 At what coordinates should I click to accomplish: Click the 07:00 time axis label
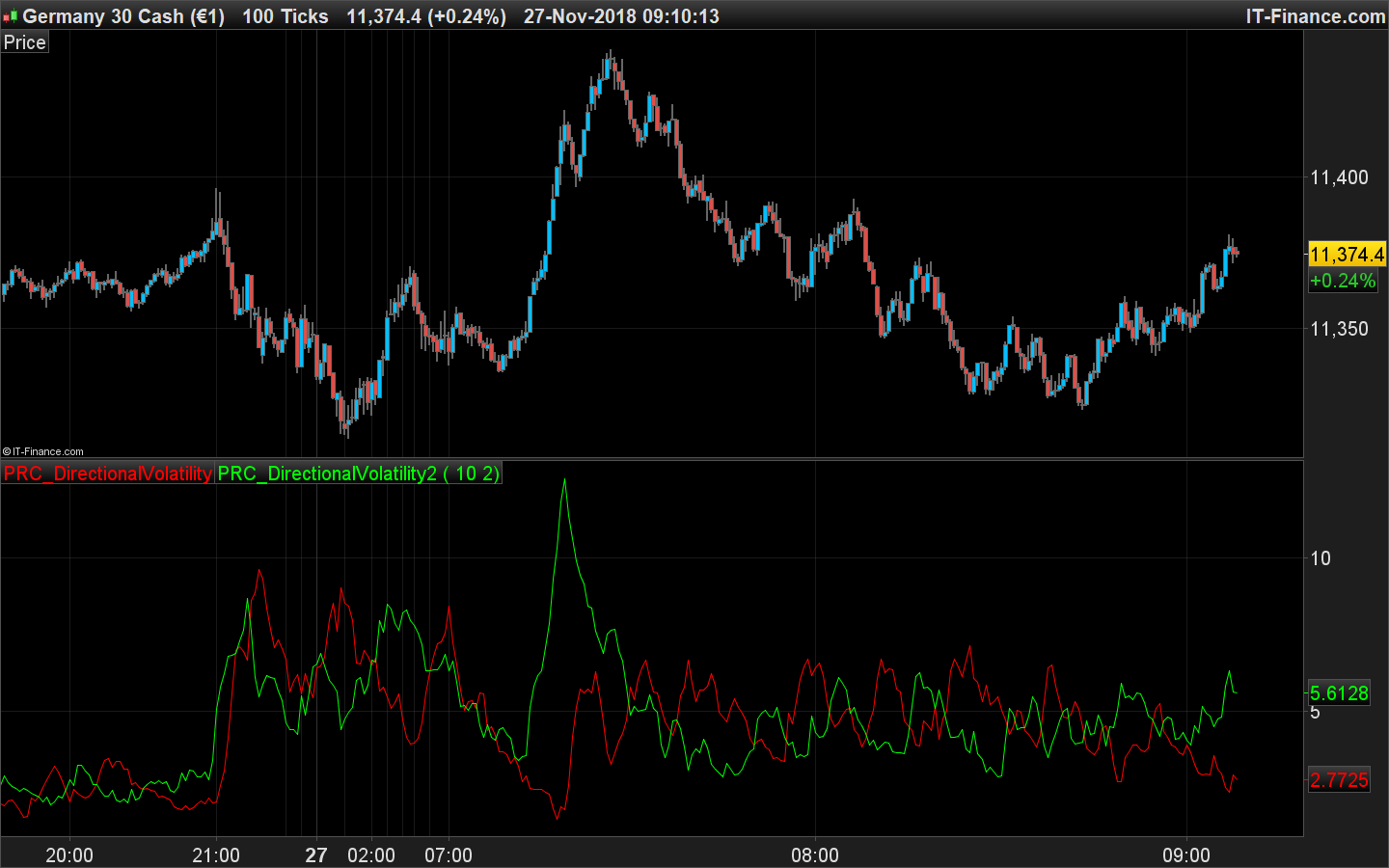click(449, 855)
